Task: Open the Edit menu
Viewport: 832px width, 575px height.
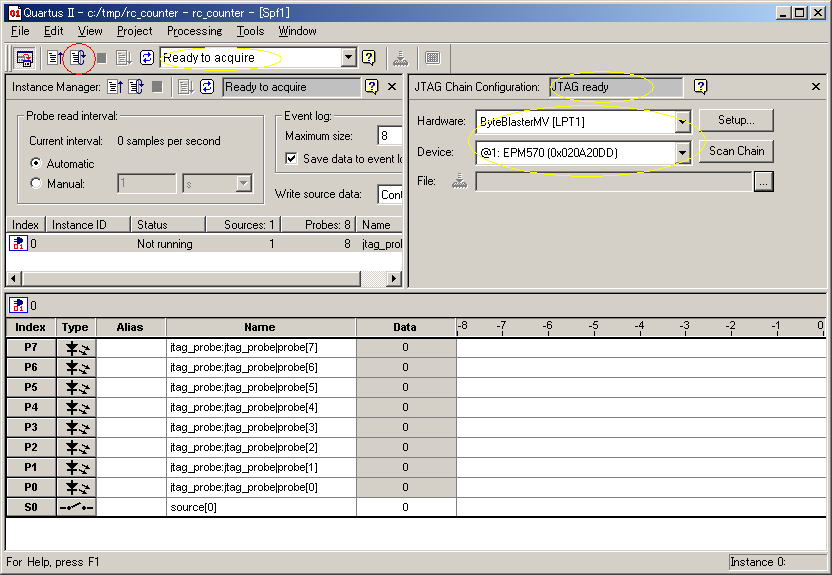Action: click(54, 31)
